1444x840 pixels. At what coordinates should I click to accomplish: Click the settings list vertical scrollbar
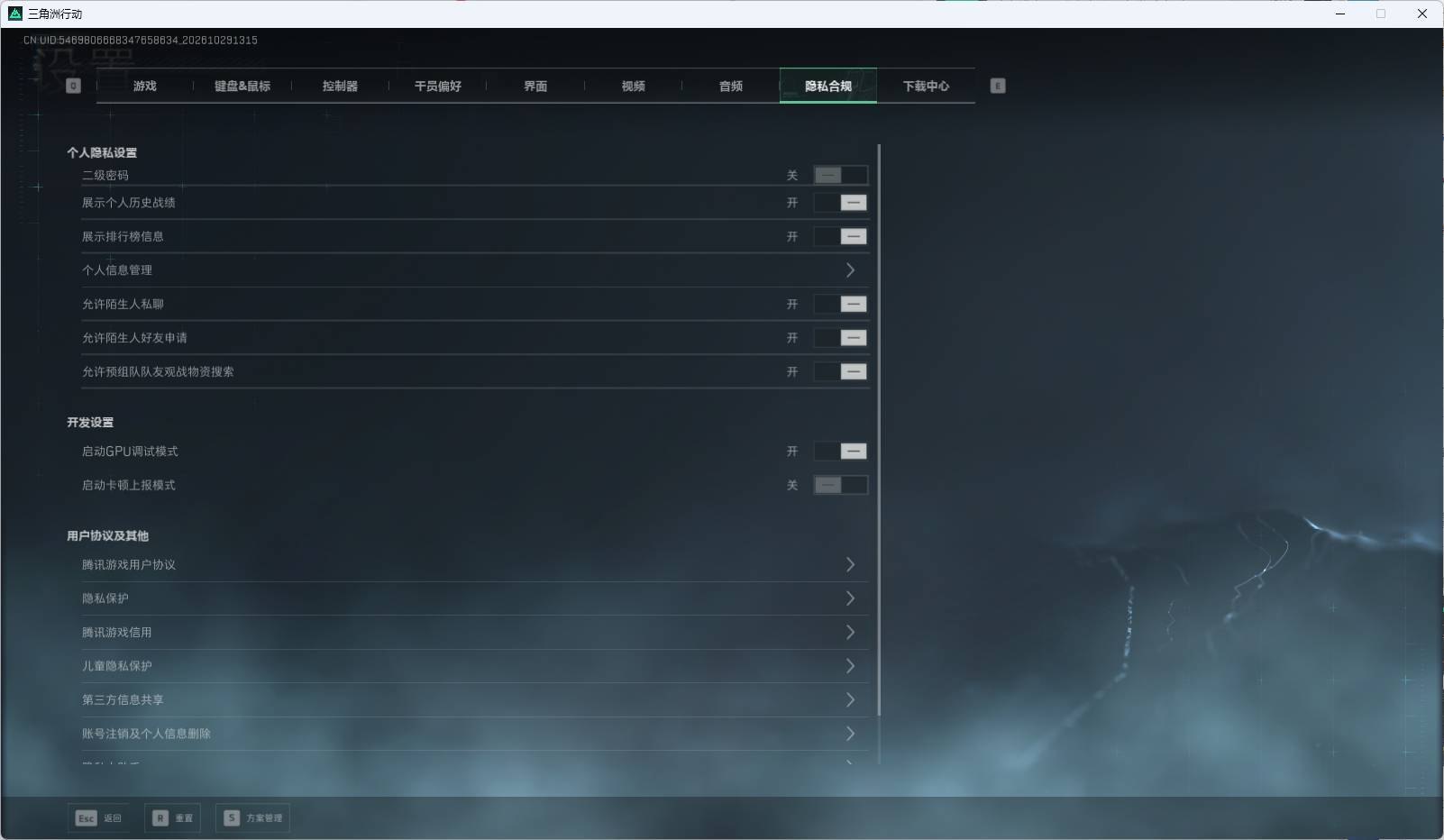(x=879, y=431)
